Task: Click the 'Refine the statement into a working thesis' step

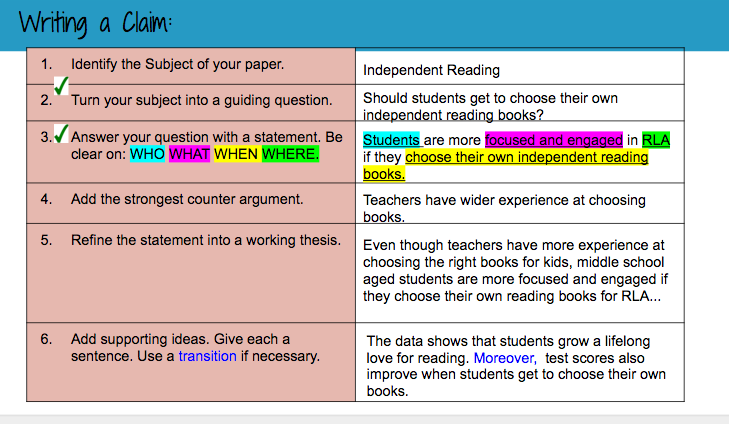Action: [x=205, y=240]
